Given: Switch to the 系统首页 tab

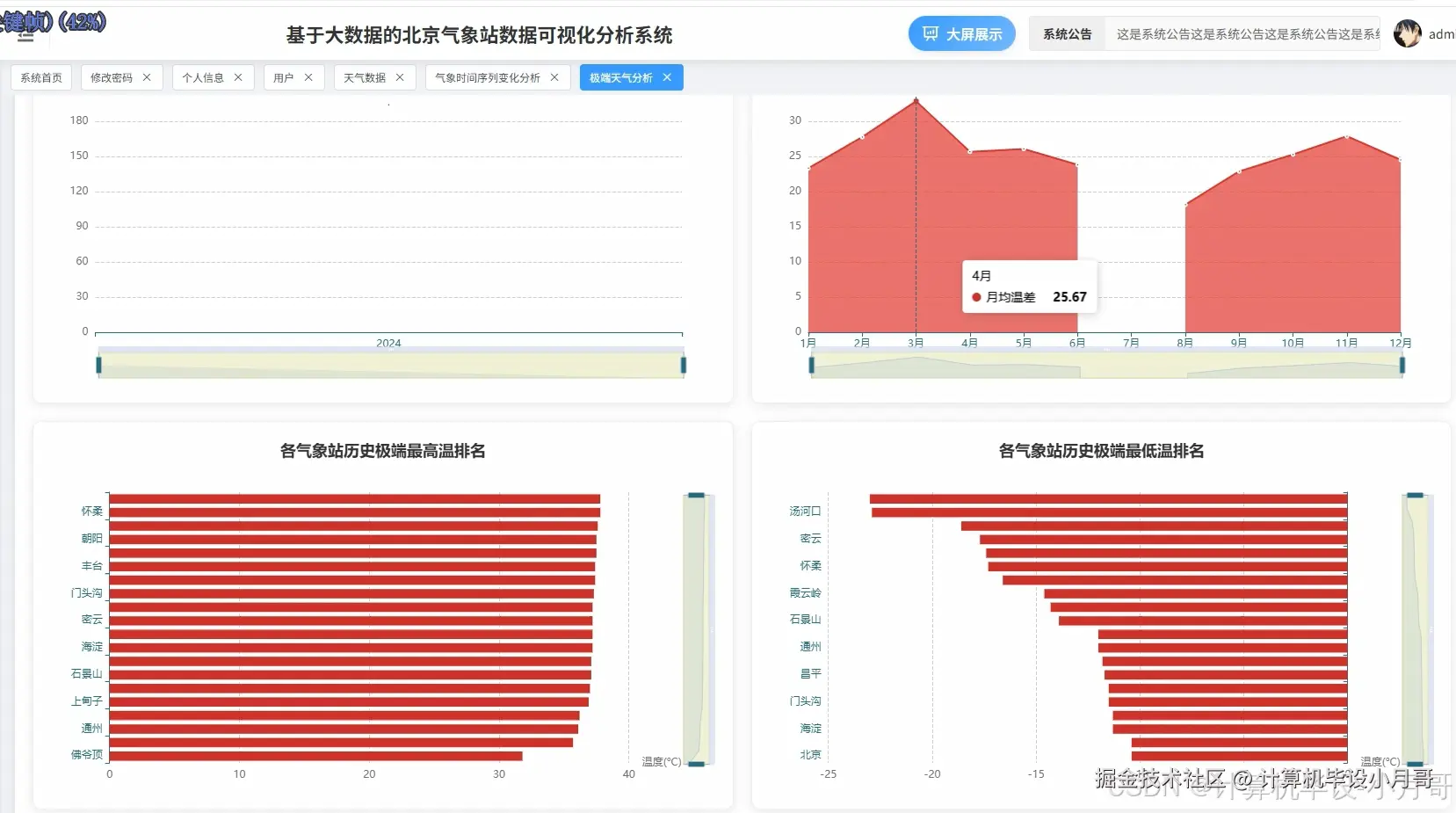Looking at the screenshot, I should (x=40, y=77).
